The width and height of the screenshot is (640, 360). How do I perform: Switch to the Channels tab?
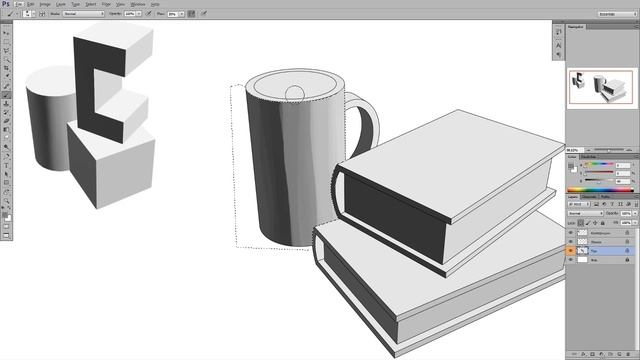(x=589, y=197)
